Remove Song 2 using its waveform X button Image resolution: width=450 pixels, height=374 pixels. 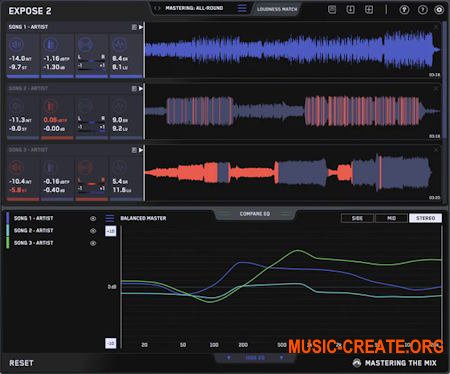coord(436,89)
